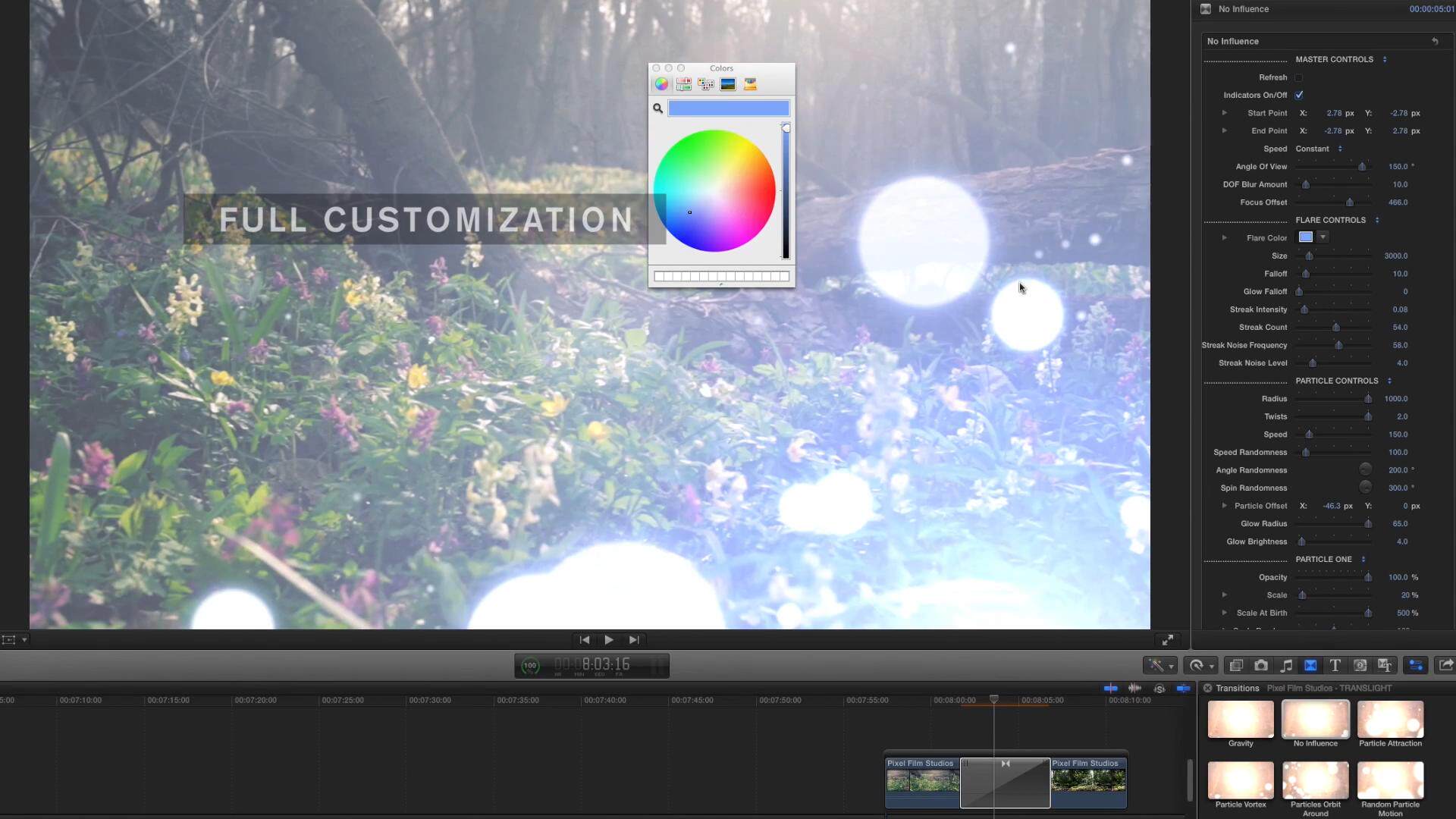
Task: Open the Generators browser
Action: [1360, 666]
